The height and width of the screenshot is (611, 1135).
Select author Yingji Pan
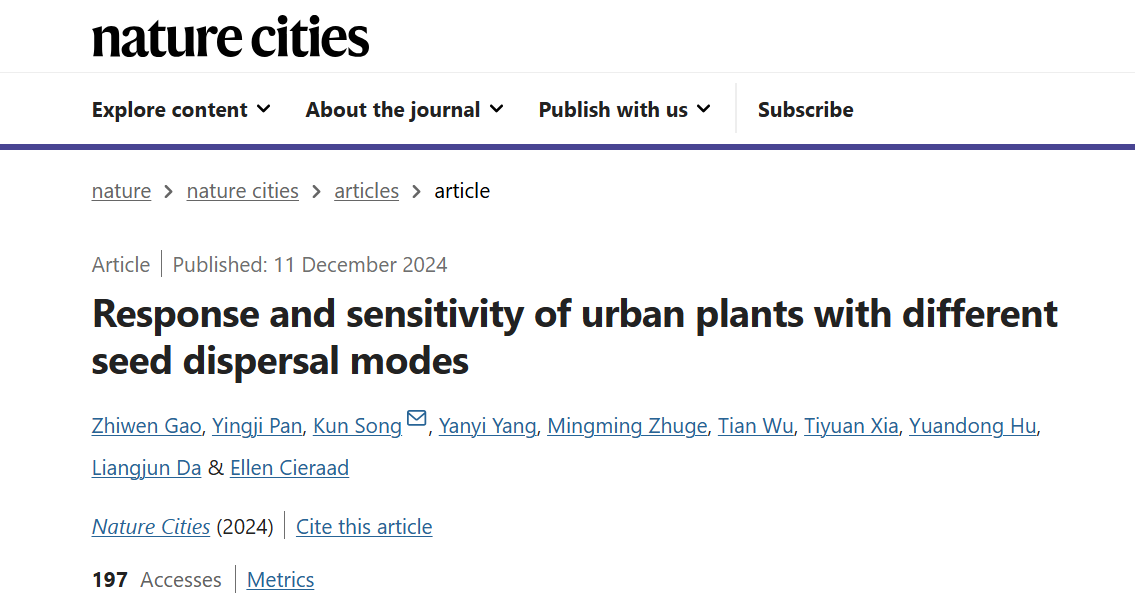(x=257, y=426)
